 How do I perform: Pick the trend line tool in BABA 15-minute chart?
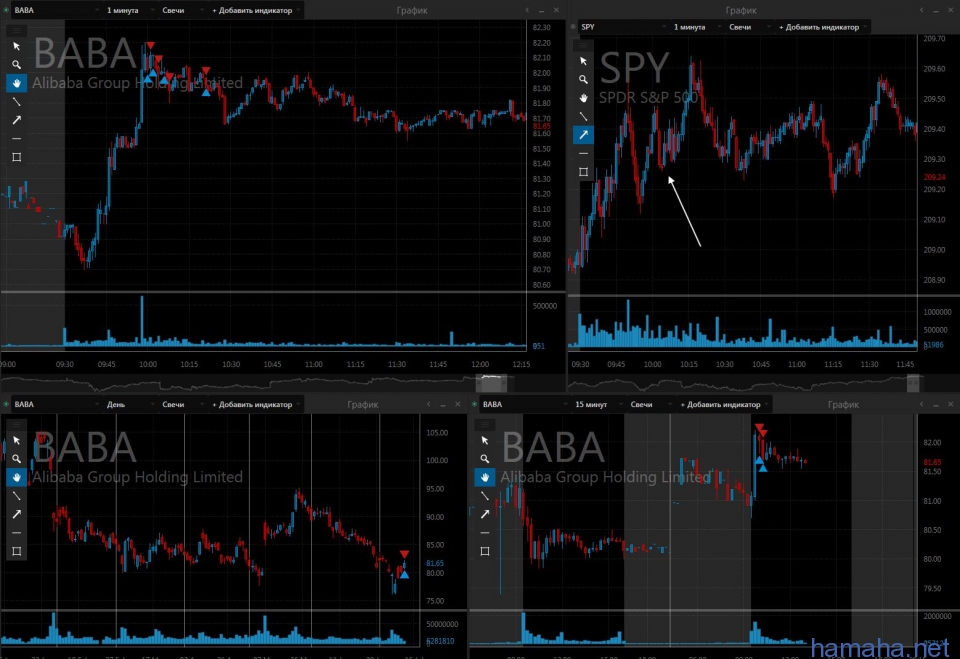tap(485, 495)
